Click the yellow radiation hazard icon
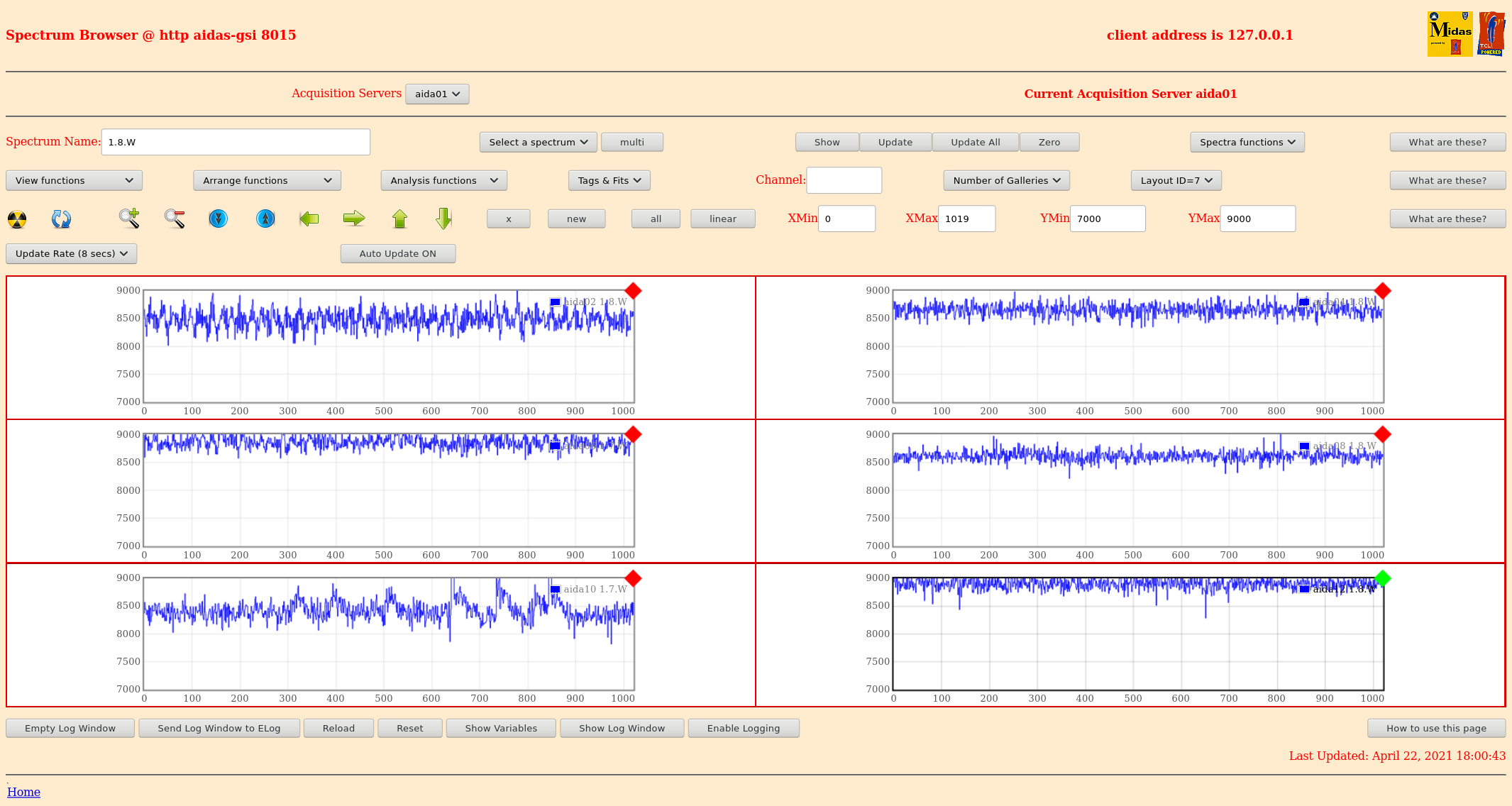This screenshot has width=1512, height=806. [17, 219]
